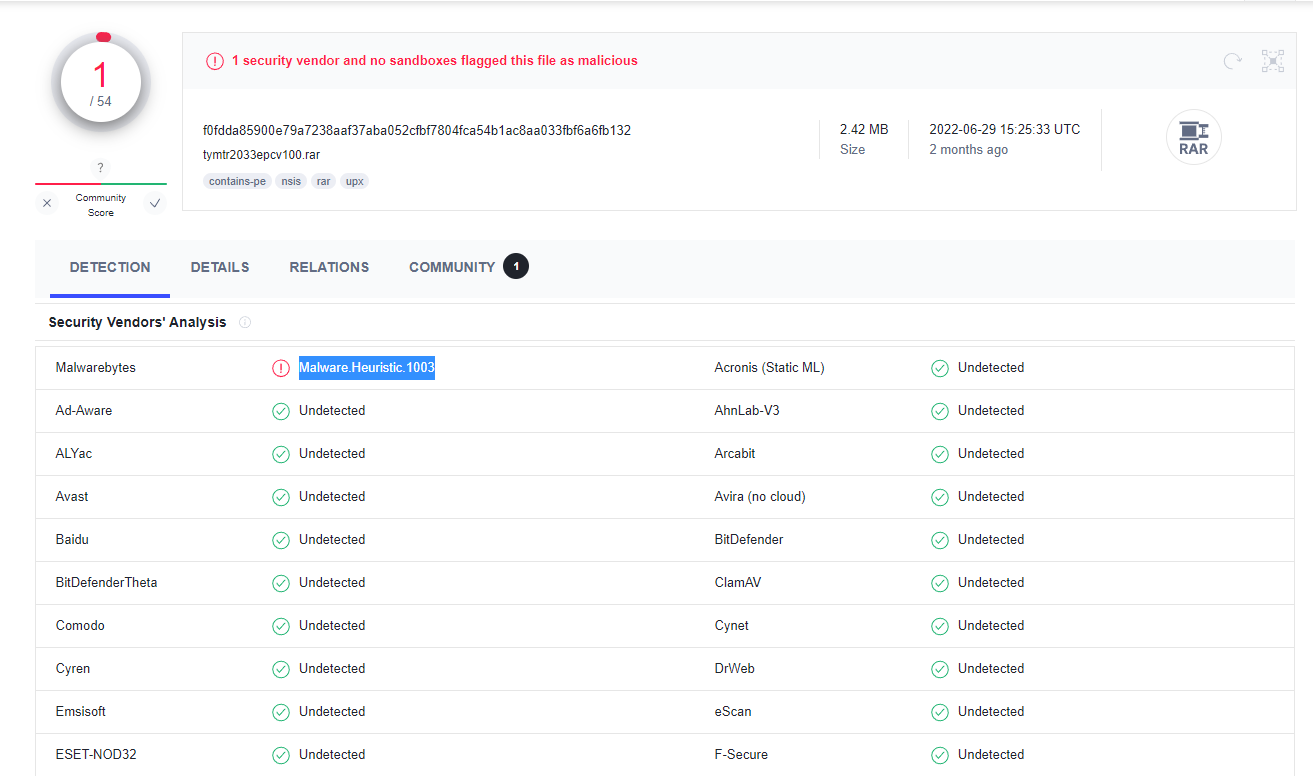Click the Cyren undetected check icon
This screenshot has height=776, width=1313.
point(281,669)
